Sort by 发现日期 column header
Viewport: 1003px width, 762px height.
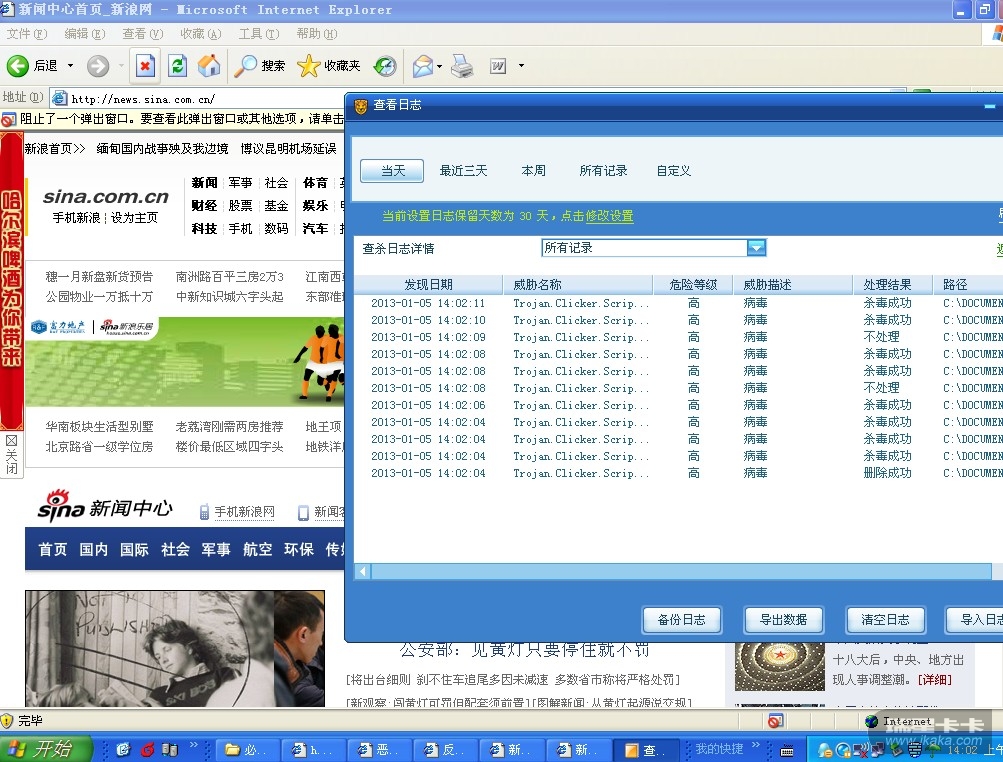(428, 285)
